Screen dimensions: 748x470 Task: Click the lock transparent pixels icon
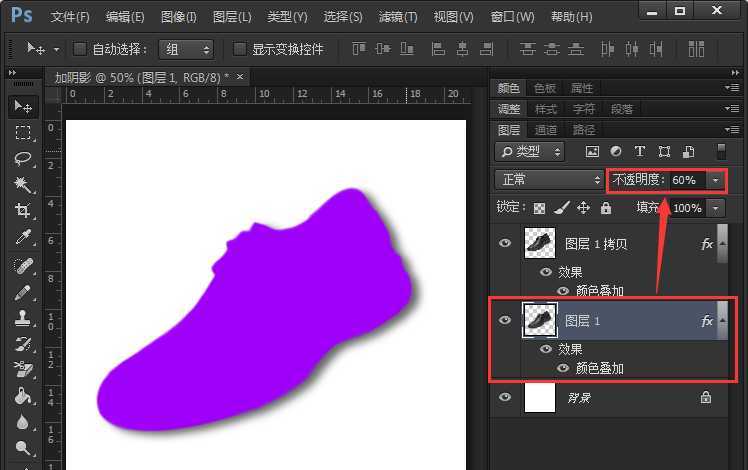pyautogui.click(x=540, y=208)
